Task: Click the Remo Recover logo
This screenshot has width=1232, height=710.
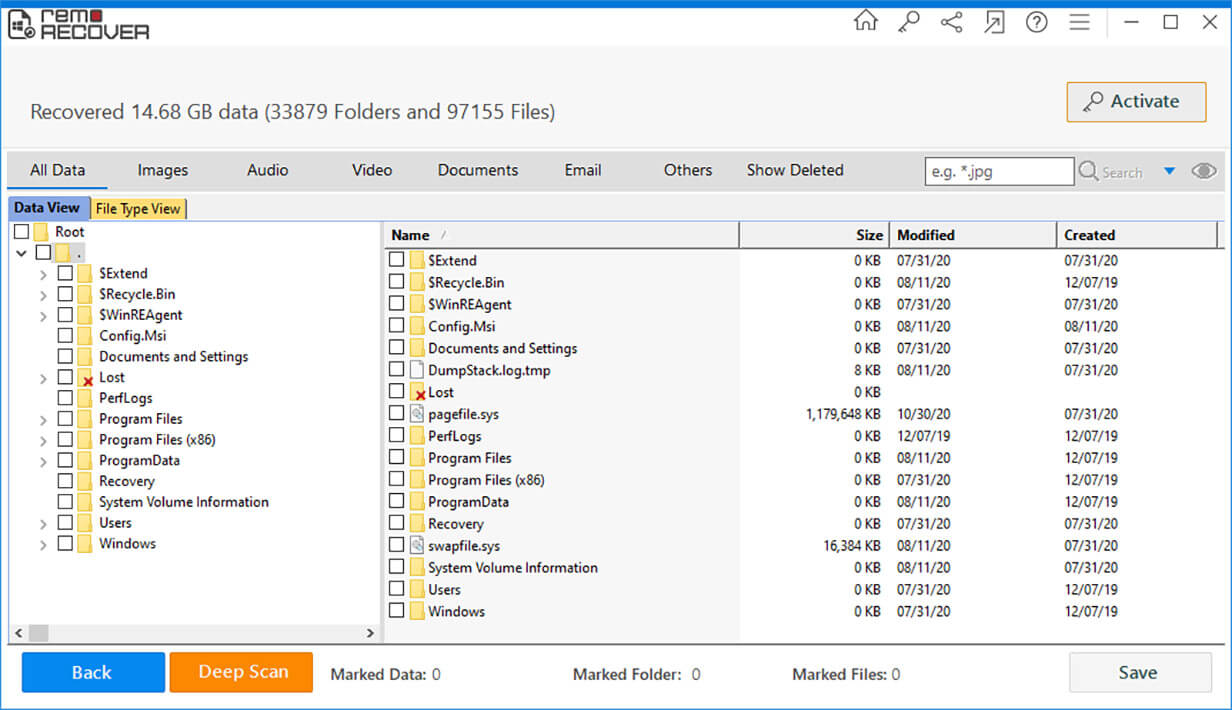Action: (78, 24)
